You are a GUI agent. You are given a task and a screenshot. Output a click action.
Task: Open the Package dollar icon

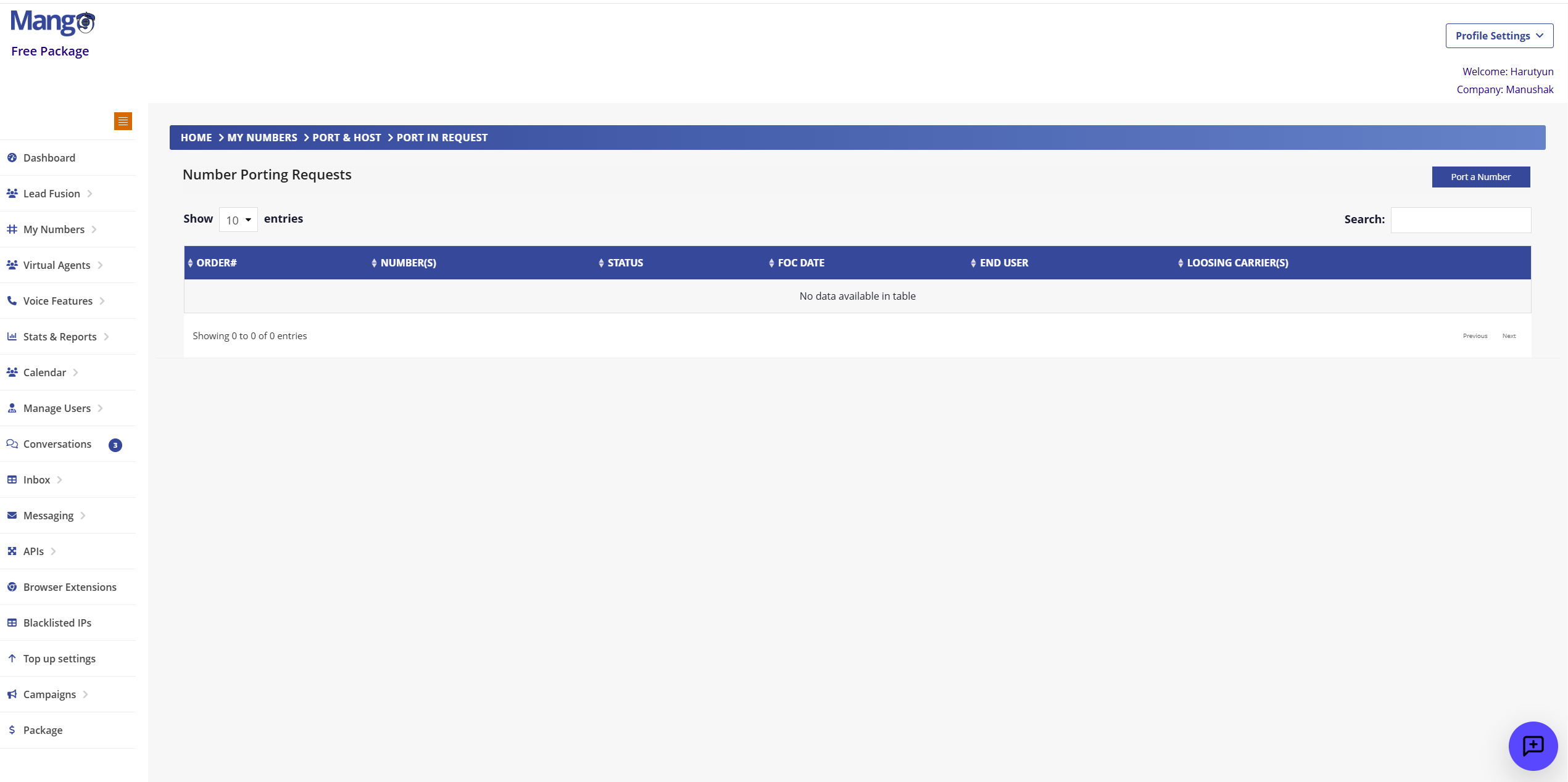[12, 730]
